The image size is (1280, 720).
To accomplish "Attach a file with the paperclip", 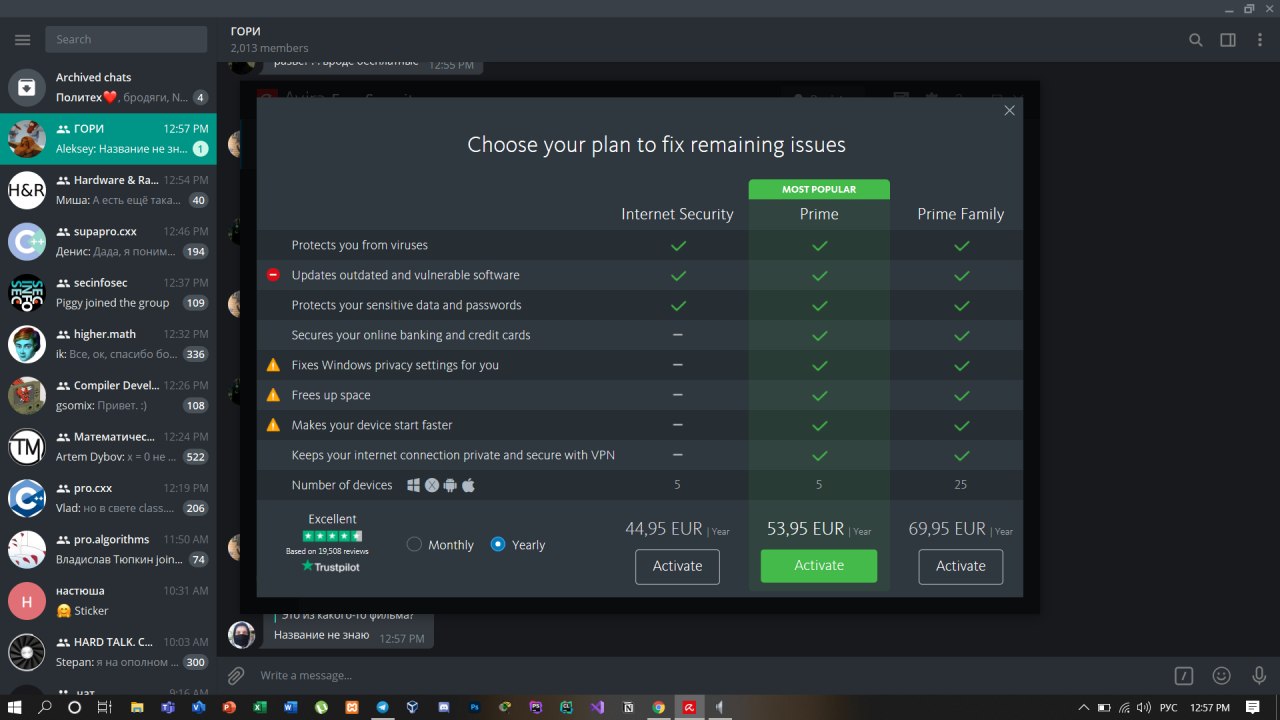I will coord(235,676).
